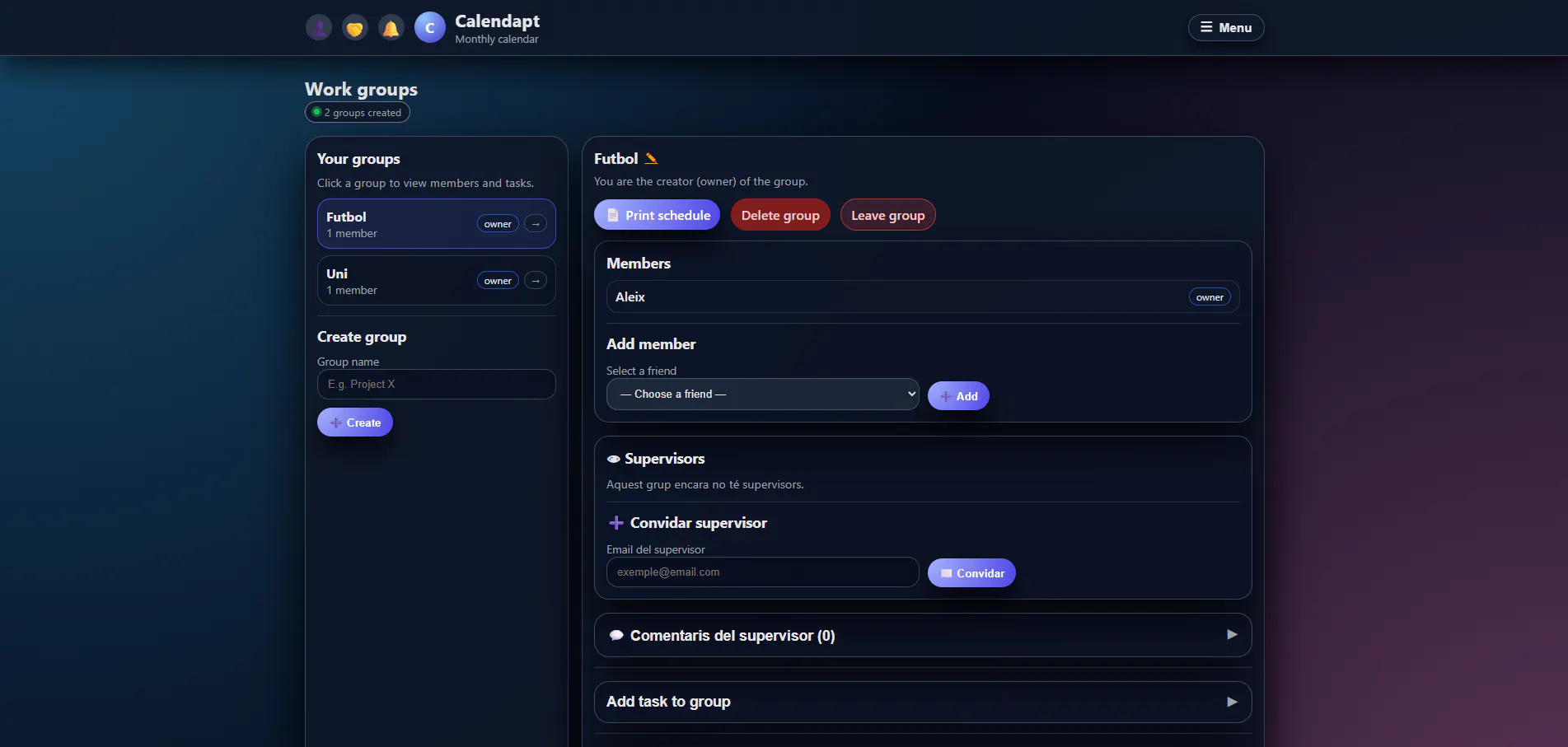The image size is (1568, 747).
Task: Click the owner badge on Futbol group
Action: [498, 224]
